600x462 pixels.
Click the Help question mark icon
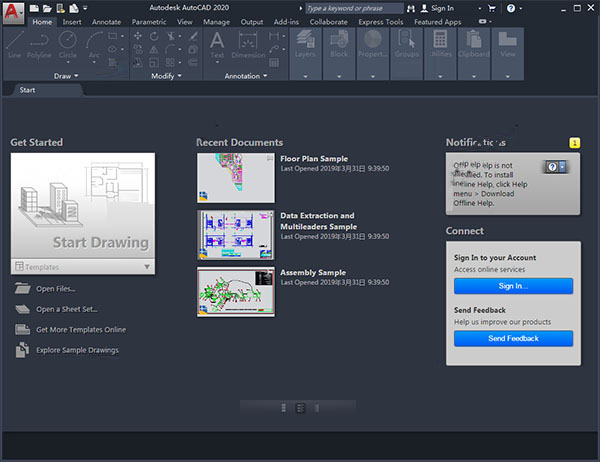(511, 8)
